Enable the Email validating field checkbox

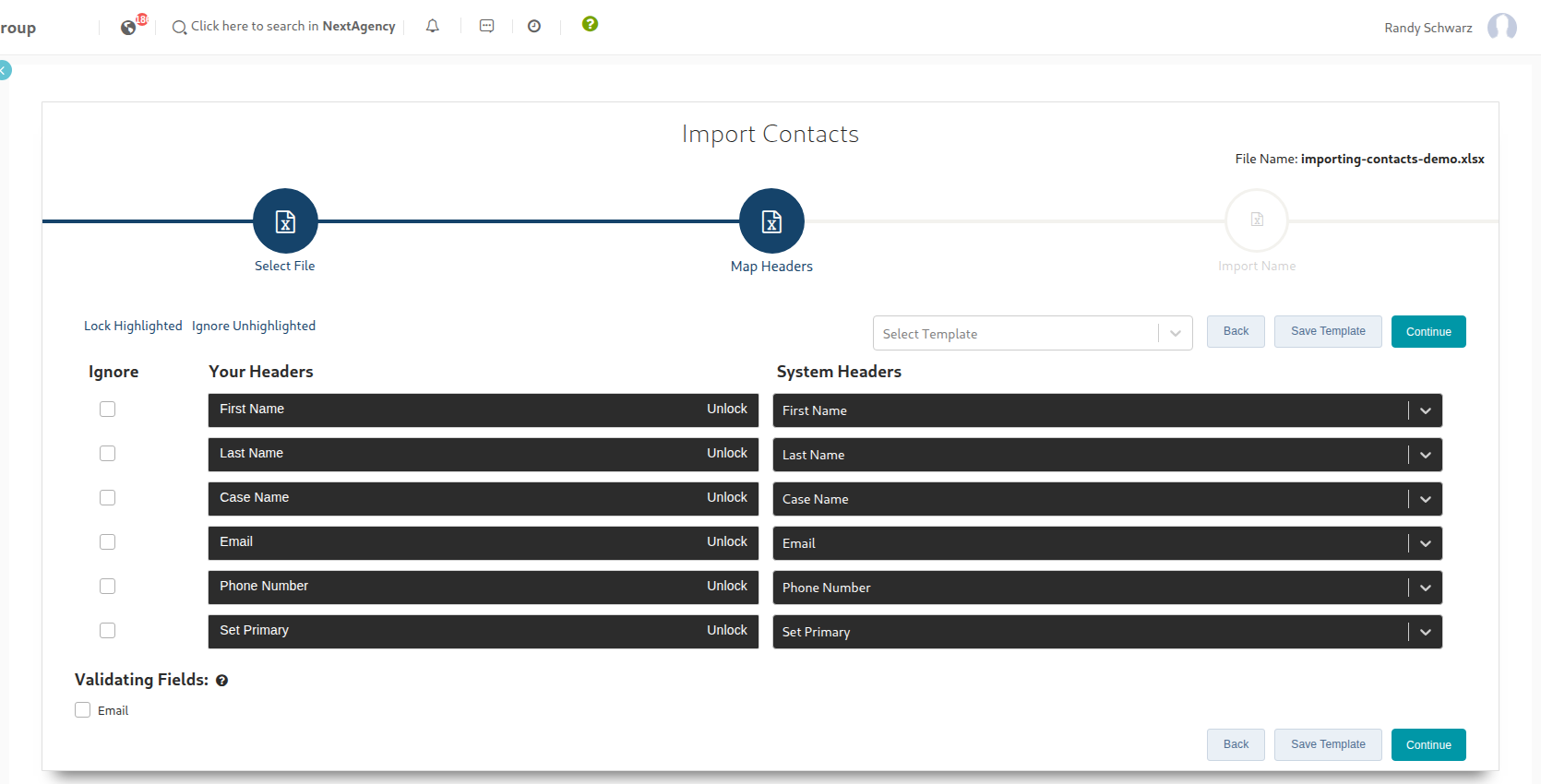click(83, 710)
